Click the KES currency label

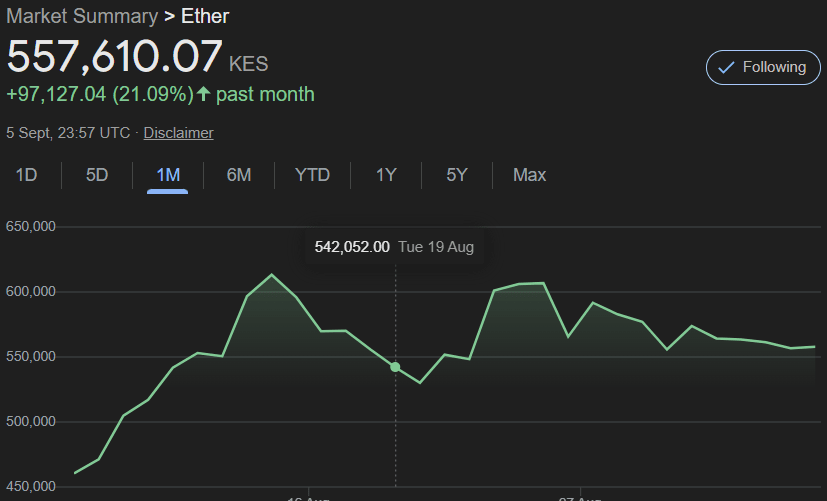click(x=249, y=64)
